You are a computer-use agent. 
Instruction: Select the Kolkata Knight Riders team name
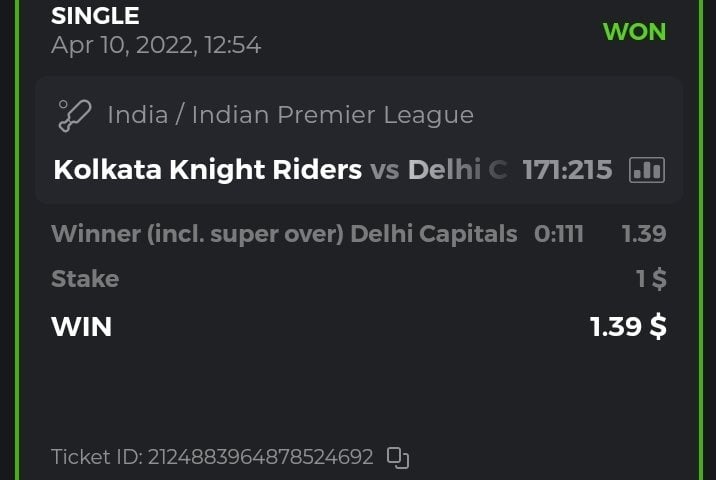(207, 170)
